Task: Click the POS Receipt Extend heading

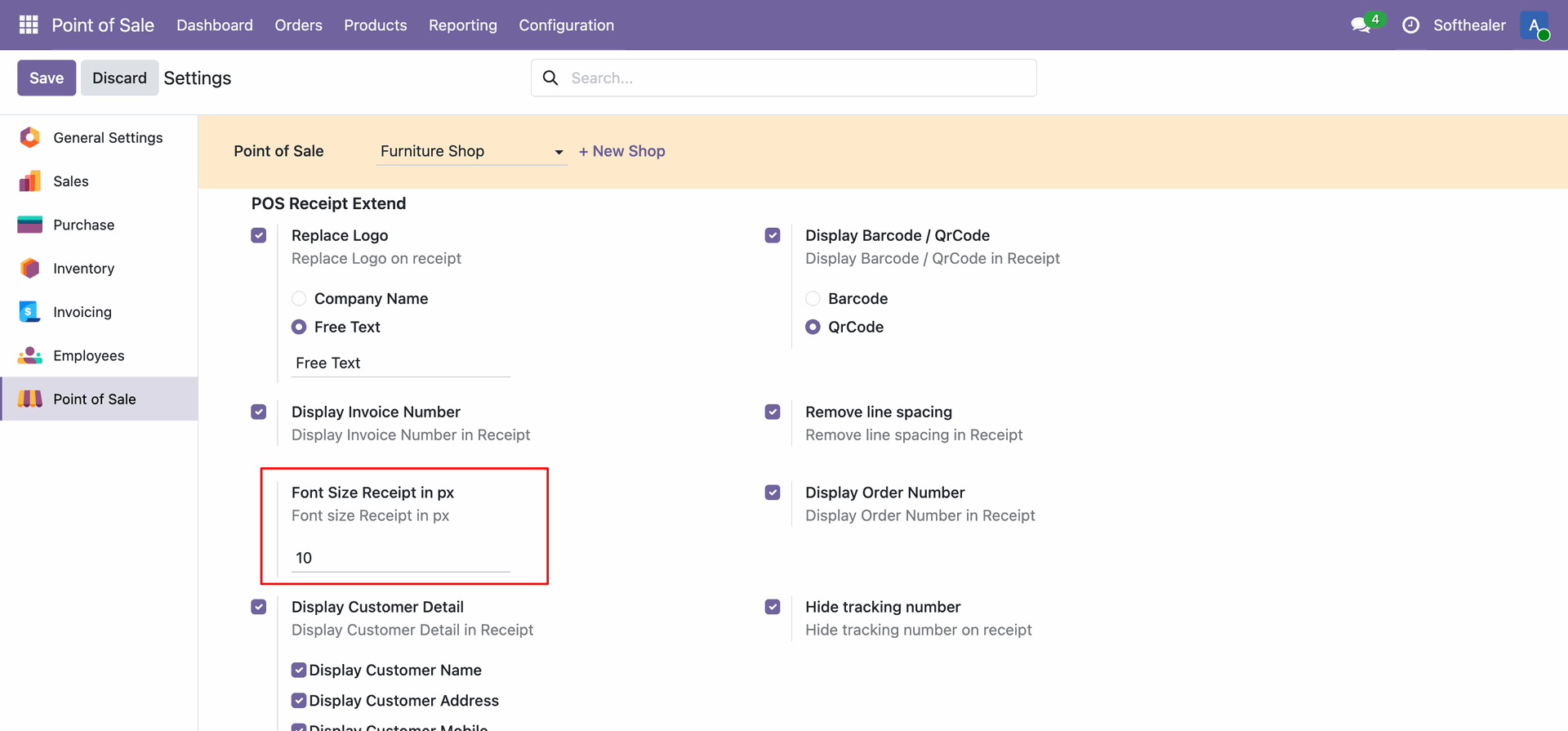Action: [328, 203]
